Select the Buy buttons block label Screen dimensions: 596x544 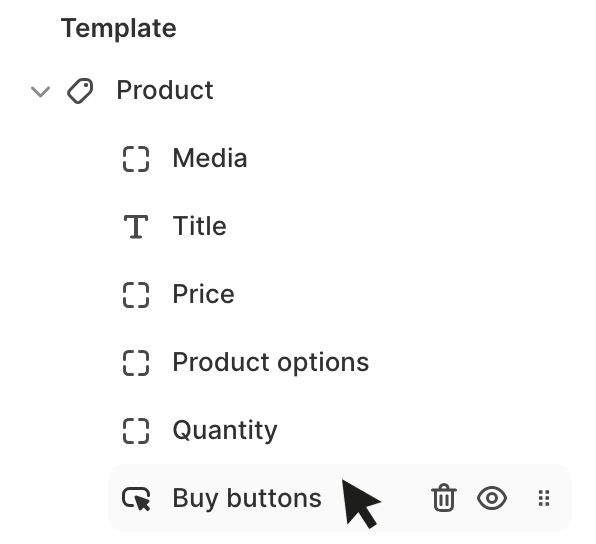click(x=247, y=498)
